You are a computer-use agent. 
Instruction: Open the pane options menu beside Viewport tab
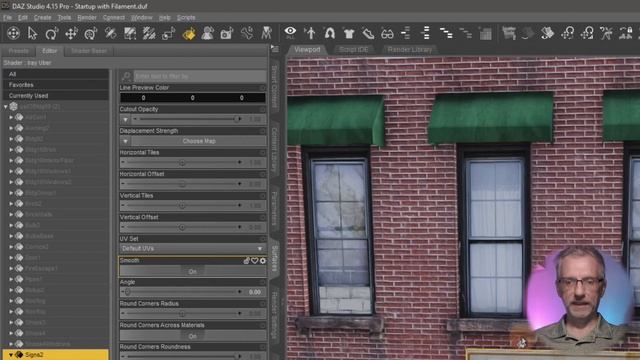275,49
